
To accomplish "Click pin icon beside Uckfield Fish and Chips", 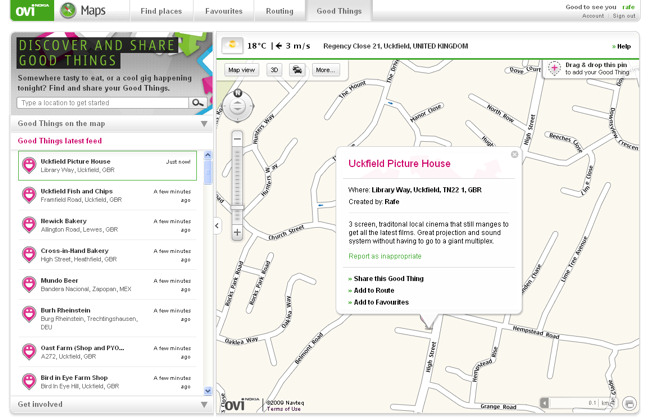I will (x=29, y=195).
